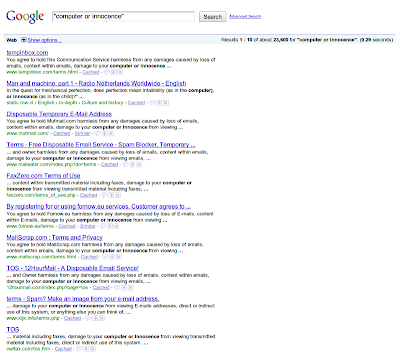Open the Advanced Search link
This screenshot has width=400, height=360.
(245, 16)
